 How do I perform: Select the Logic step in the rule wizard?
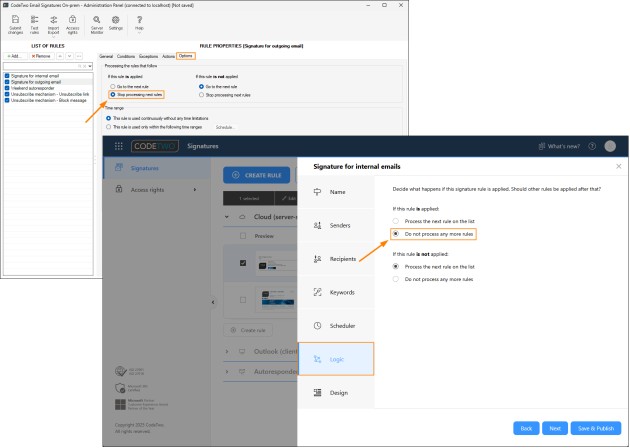(x=336, y=359)
